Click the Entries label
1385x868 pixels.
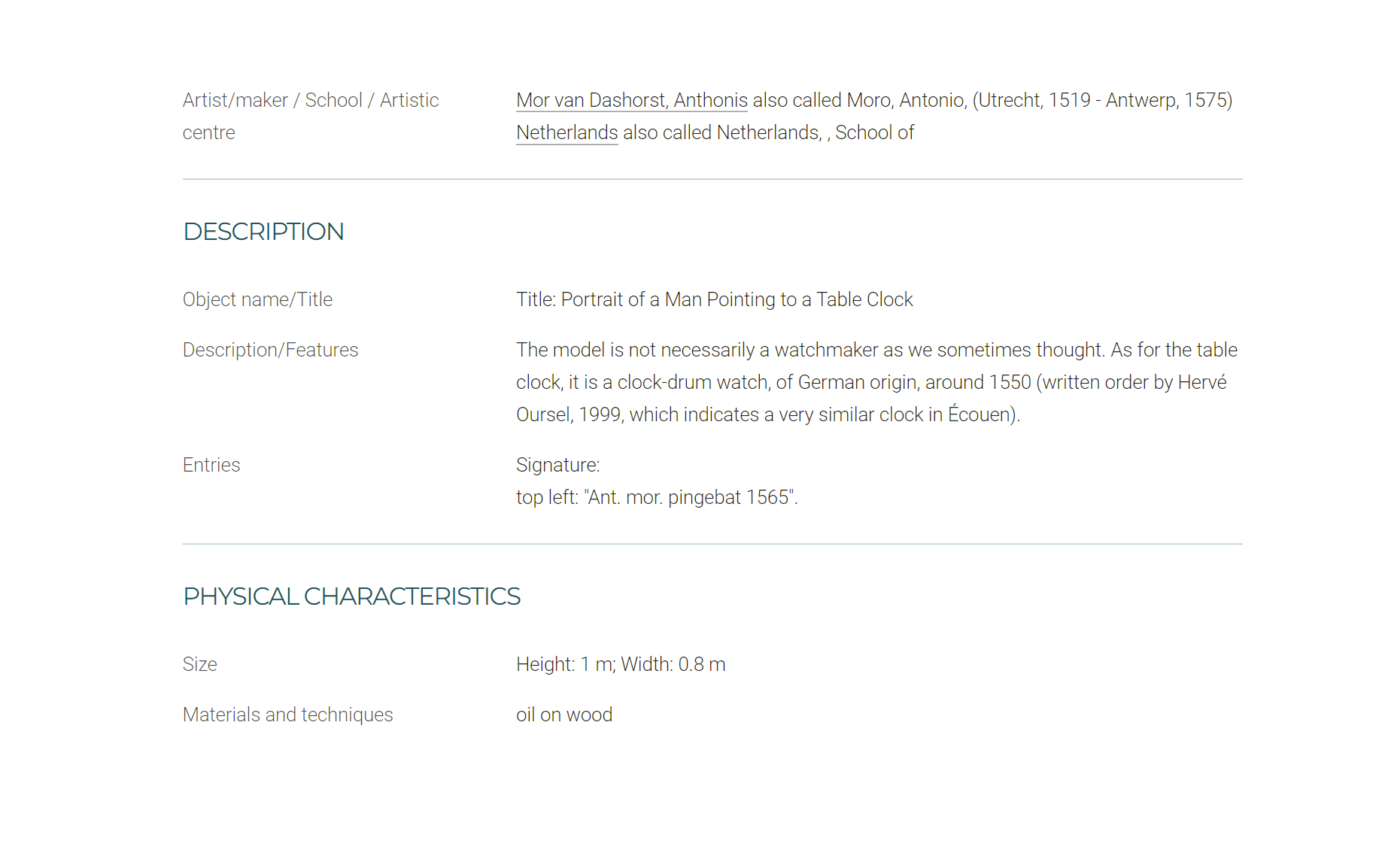pyautogui.click(x=211, y=465)
